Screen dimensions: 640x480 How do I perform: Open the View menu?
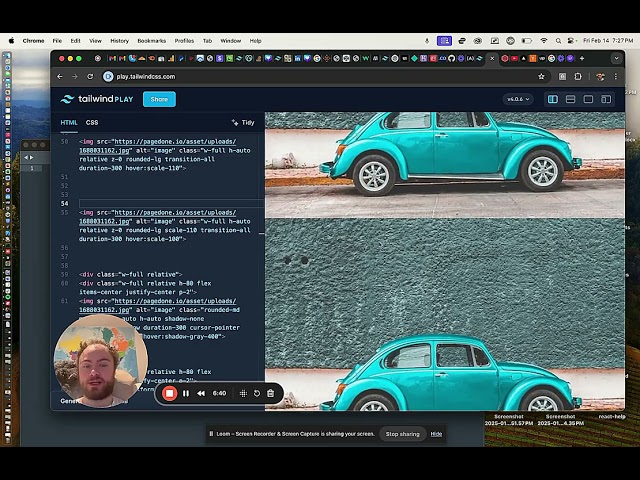pyautogui.click(x=96, y=41)
